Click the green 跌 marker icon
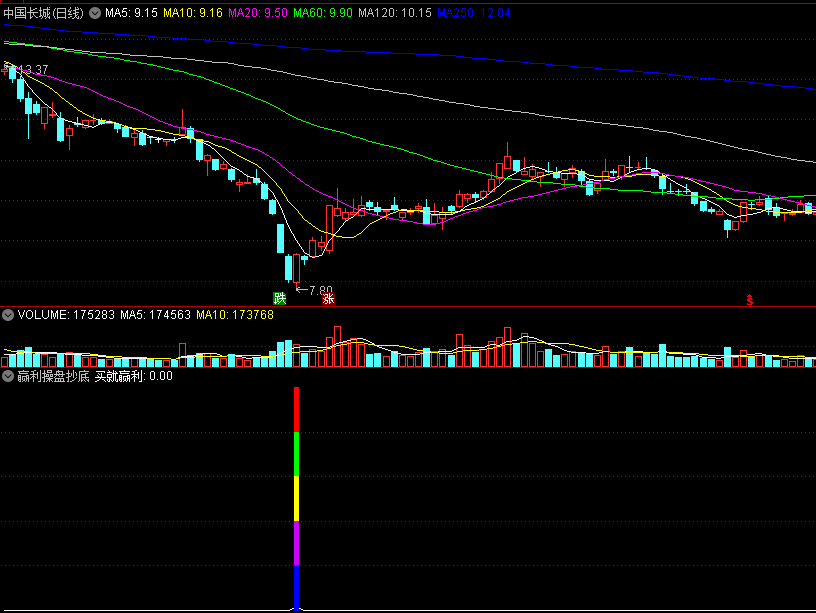Screen dimensions: 816x613 (280, 298)
